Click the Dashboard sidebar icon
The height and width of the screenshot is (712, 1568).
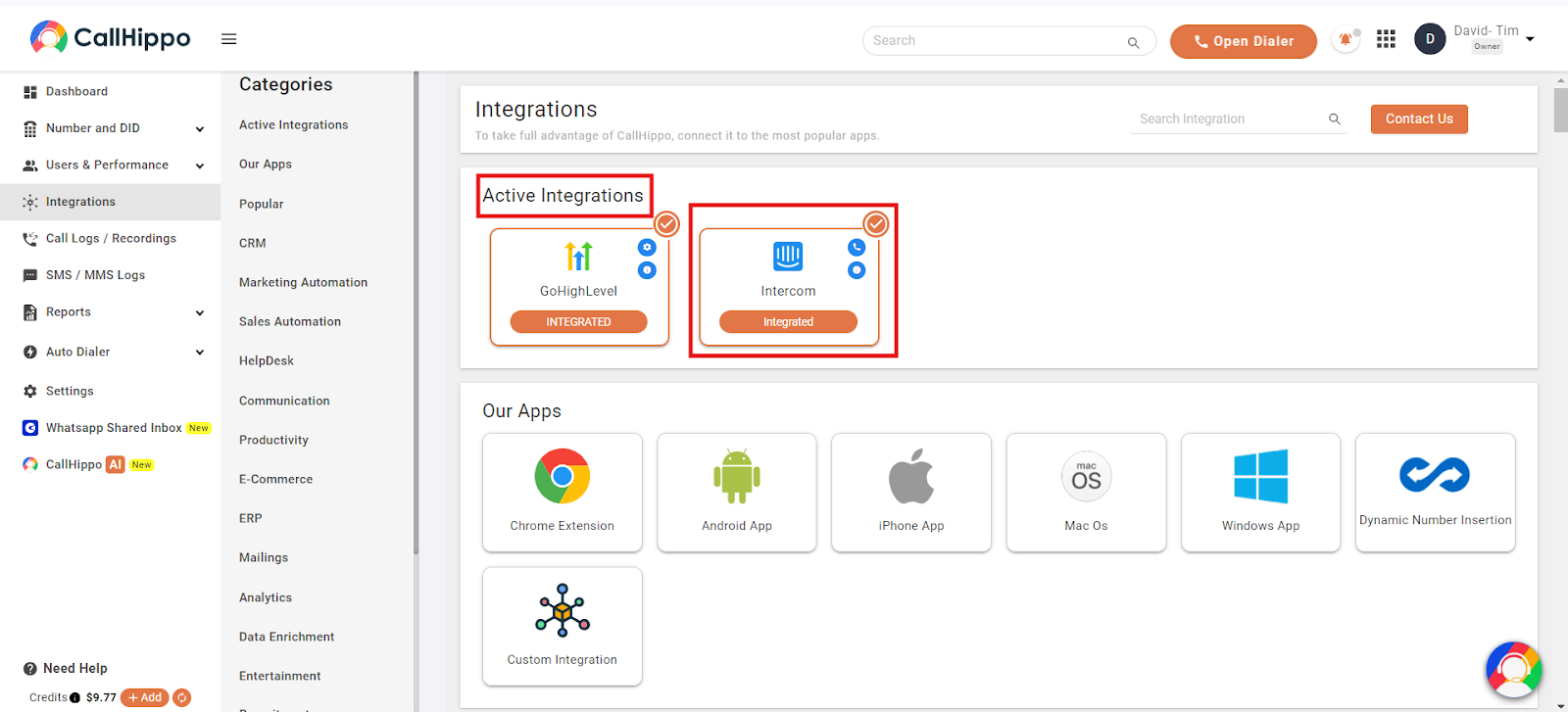pyautogui.click(x=30, y=92)
